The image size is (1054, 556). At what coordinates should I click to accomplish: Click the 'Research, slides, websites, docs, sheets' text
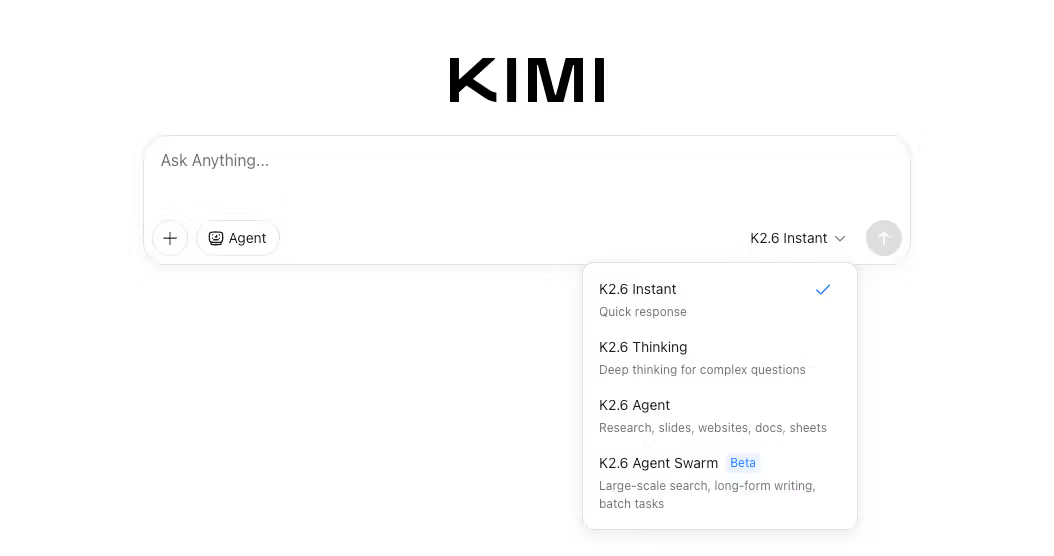coord(713,428)
